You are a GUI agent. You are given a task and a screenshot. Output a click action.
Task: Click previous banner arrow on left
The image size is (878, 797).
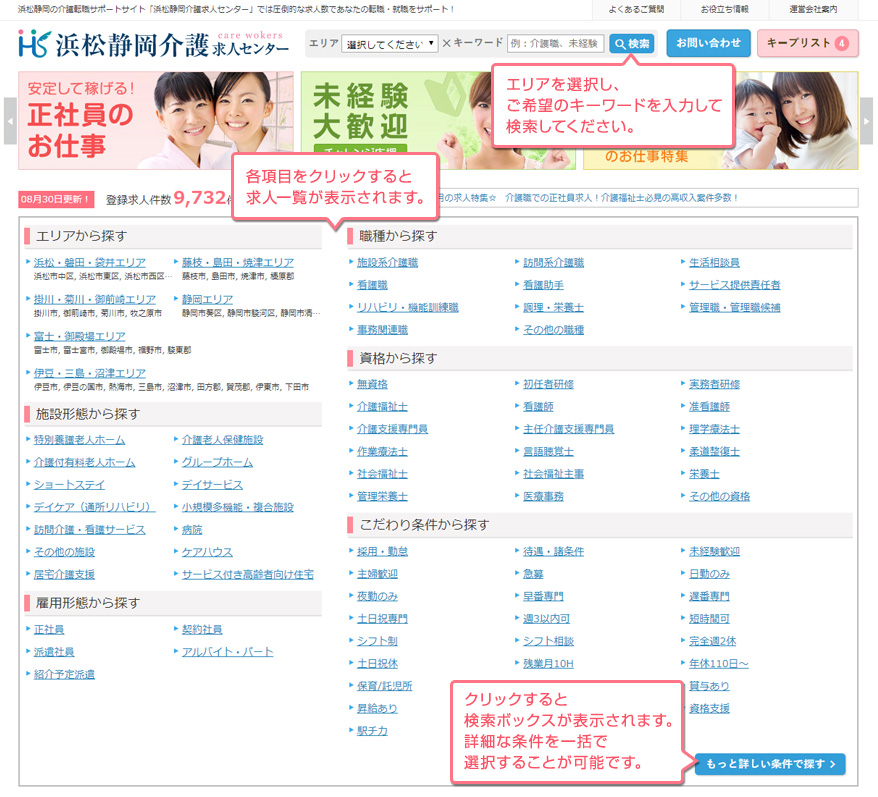pyautogui.click(x=10, y=121)
